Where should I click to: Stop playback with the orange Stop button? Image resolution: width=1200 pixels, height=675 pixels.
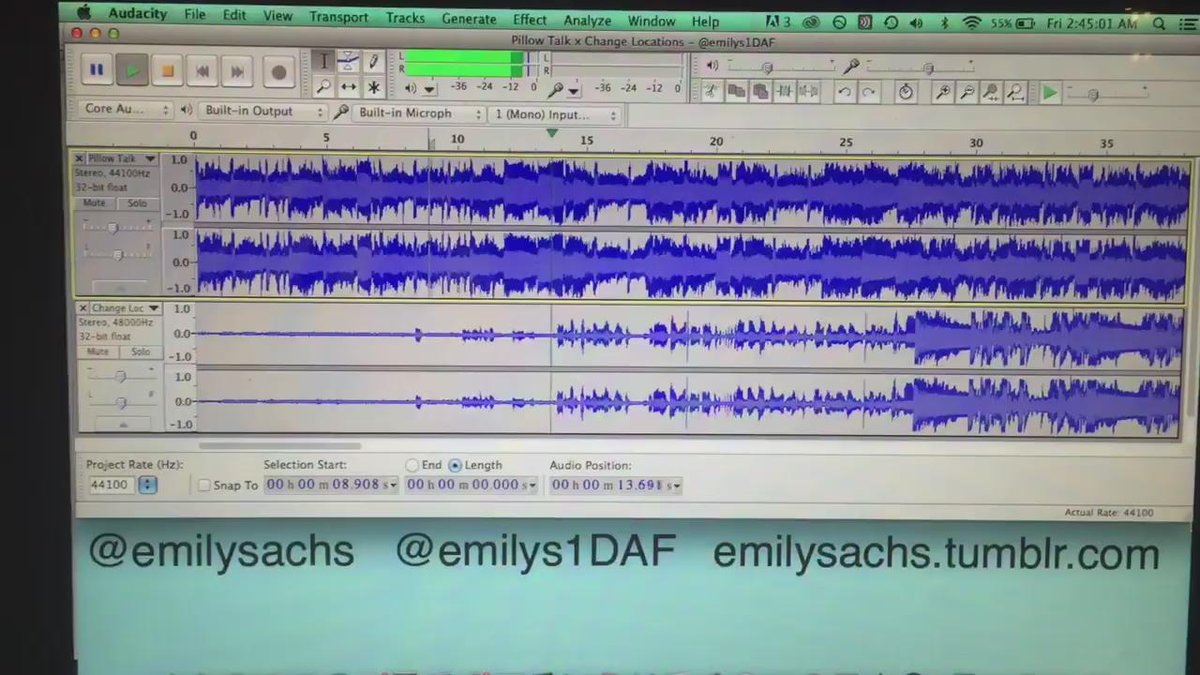(x=167, y=71)
